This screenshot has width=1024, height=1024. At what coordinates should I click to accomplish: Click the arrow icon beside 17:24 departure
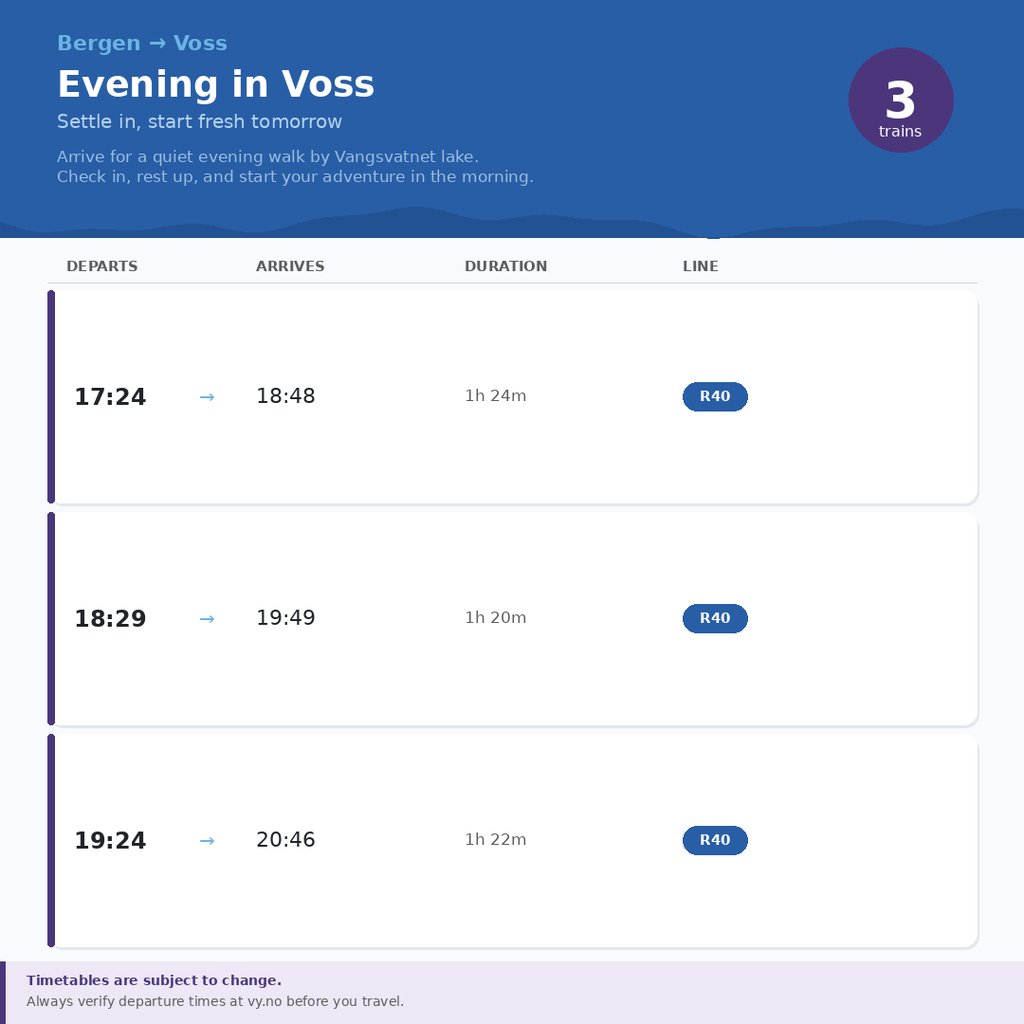tap(207, 397)
